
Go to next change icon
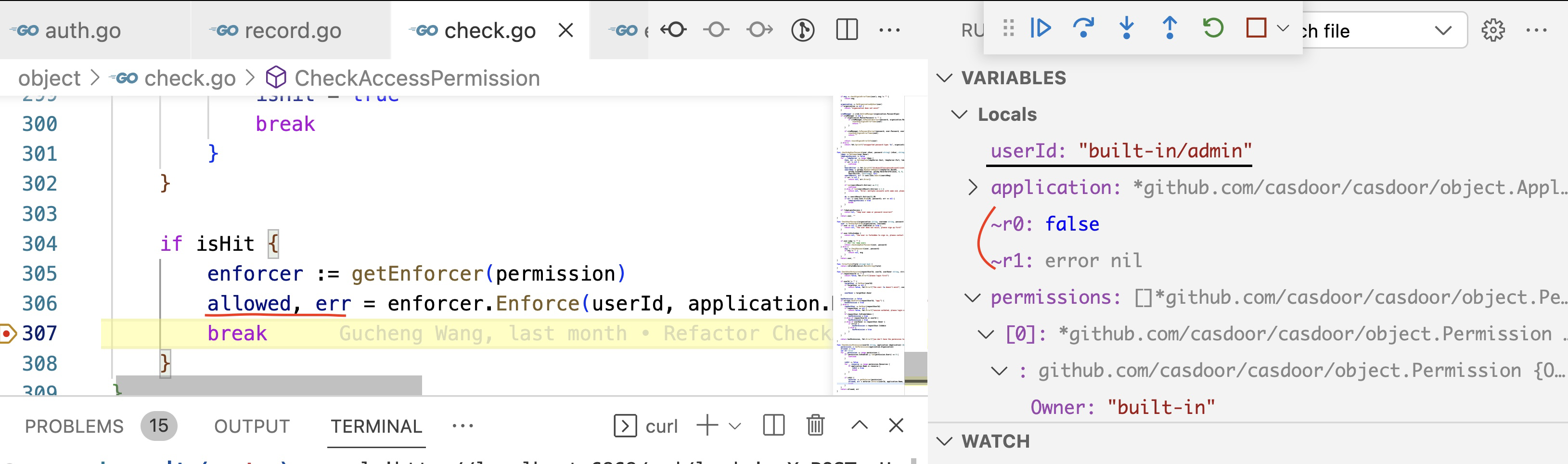pos(759,29)
